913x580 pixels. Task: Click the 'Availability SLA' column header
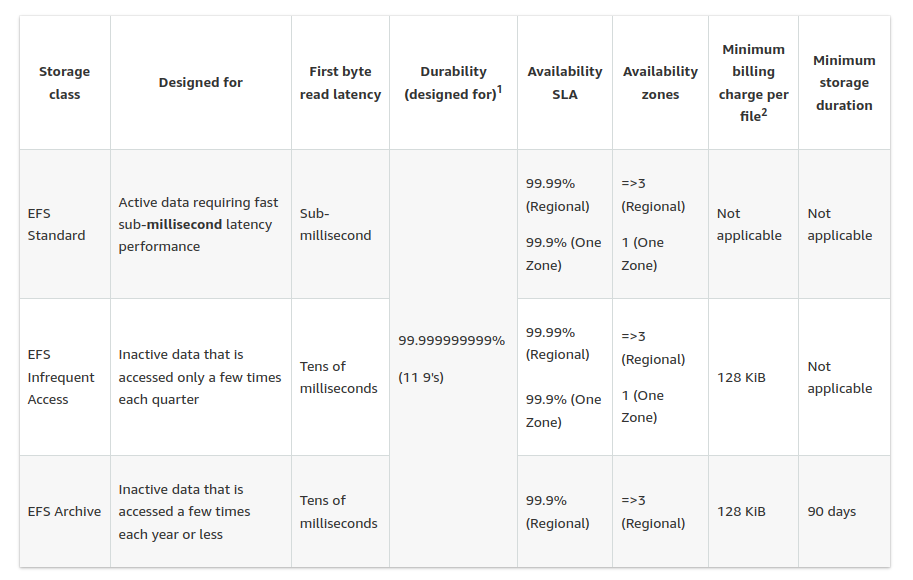click(565, 83)
